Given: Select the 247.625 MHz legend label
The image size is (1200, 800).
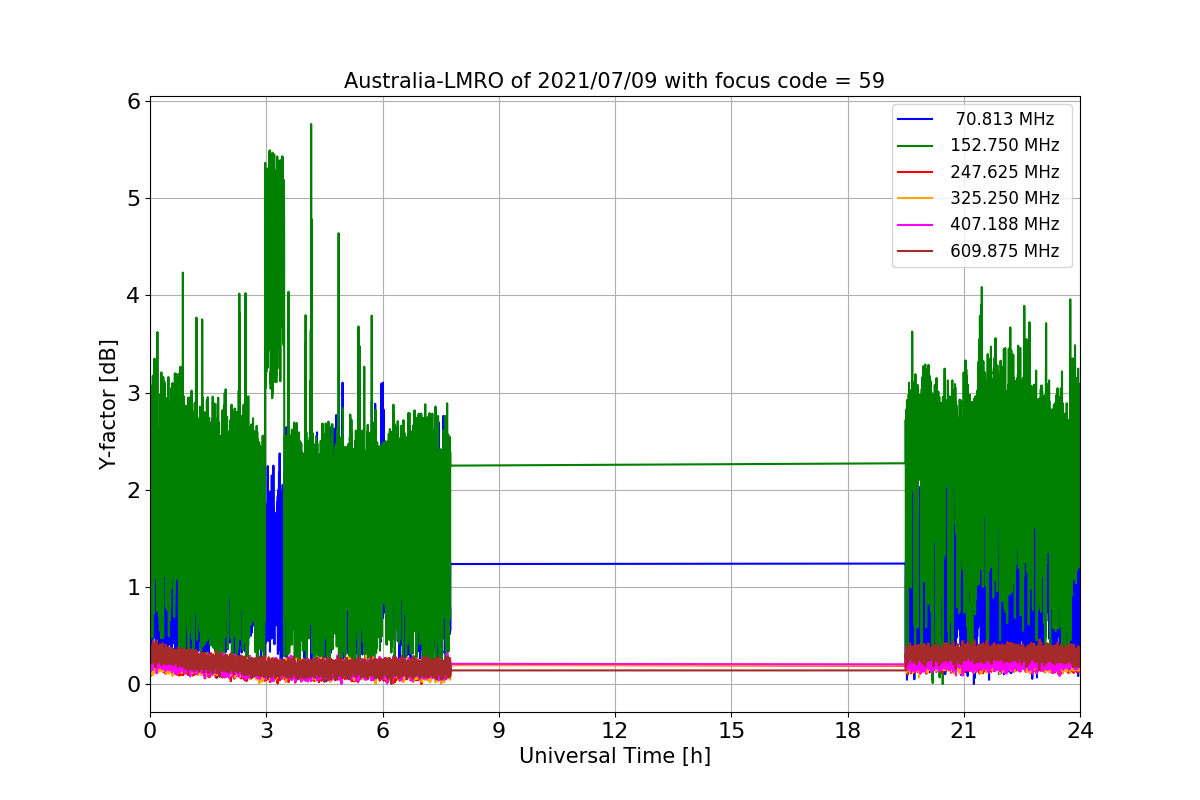Looking at the screenshot, I should tap(1004, 172).
